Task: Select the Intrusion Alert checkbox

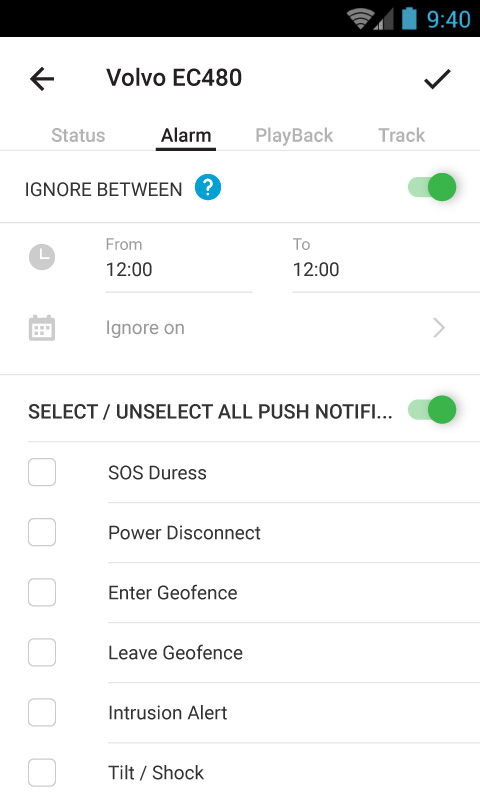Action: 42,712
